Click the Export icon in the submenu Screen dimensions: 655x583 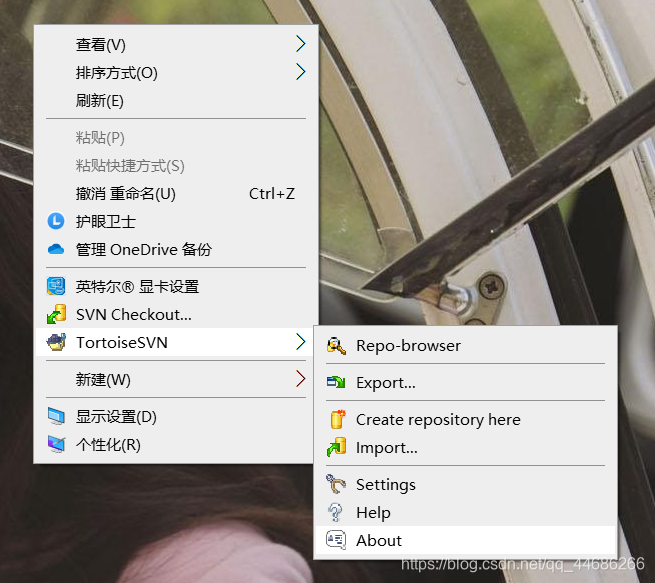(x=336, y=382)
